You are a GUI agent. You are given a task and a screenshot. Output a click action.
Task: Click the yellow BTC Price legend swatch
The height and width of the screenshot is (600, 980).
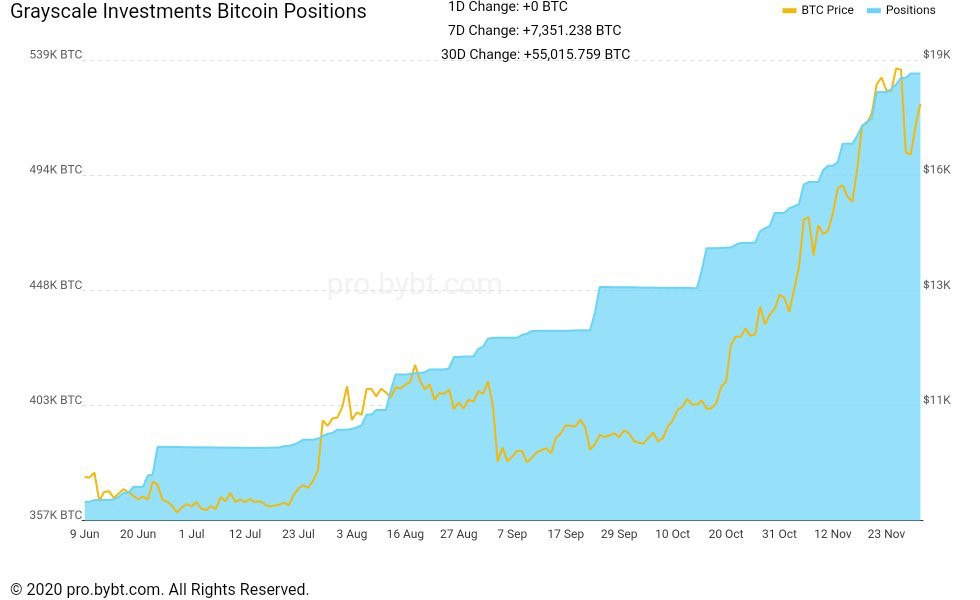[789, 10]
